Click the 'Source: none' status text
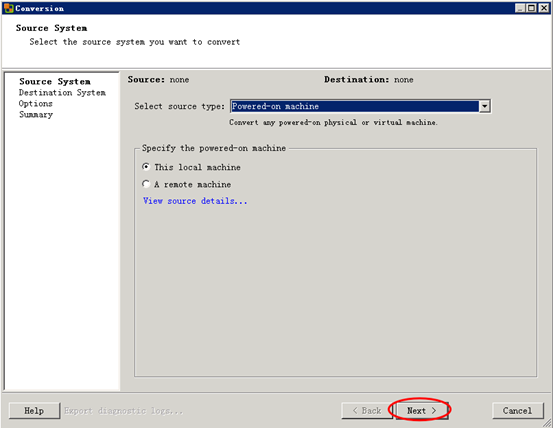Viewport: 553px width, 428px height. 158,80
